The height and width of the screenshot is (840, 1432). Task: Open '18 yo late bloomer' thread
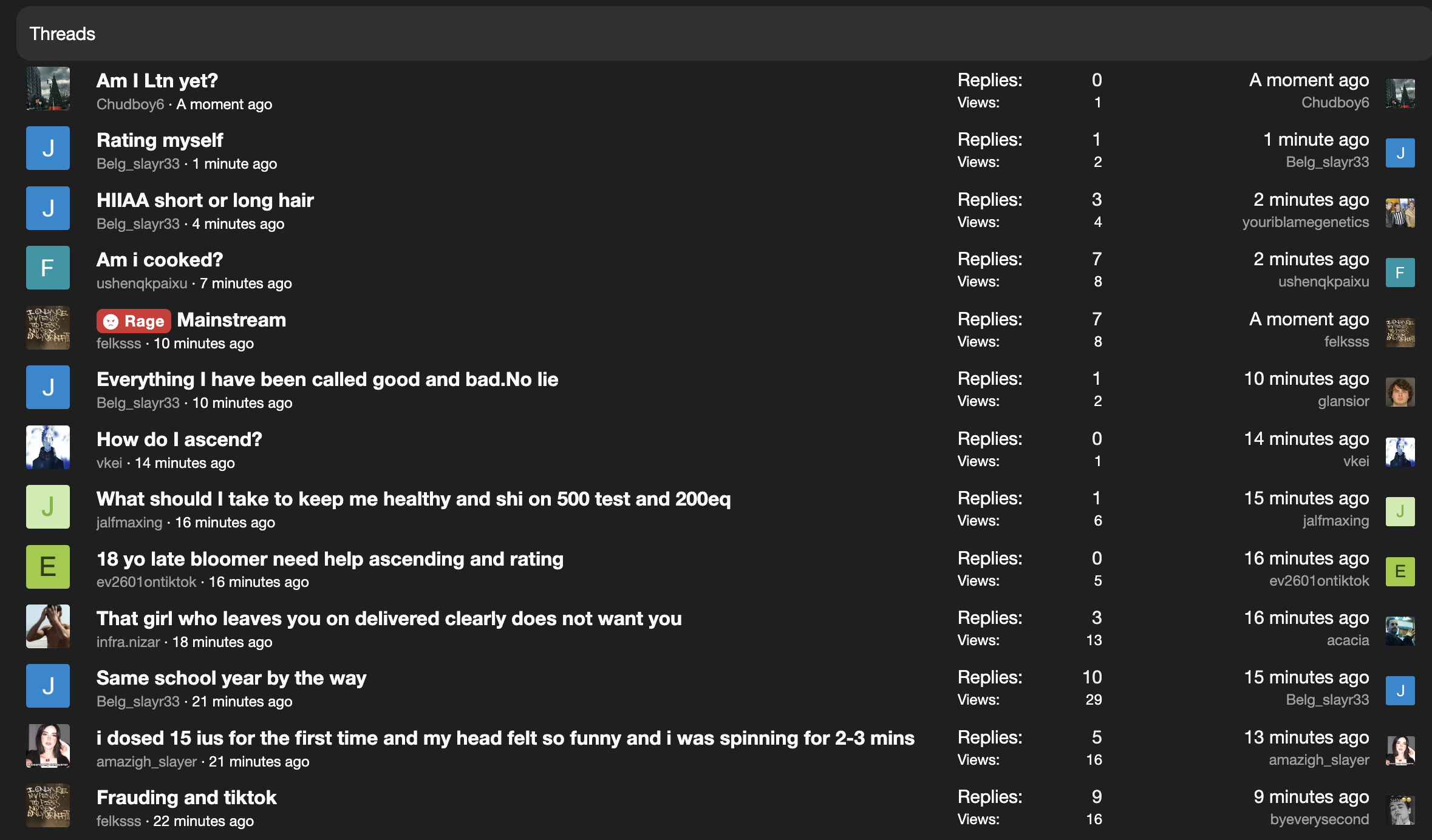[330, 559]
